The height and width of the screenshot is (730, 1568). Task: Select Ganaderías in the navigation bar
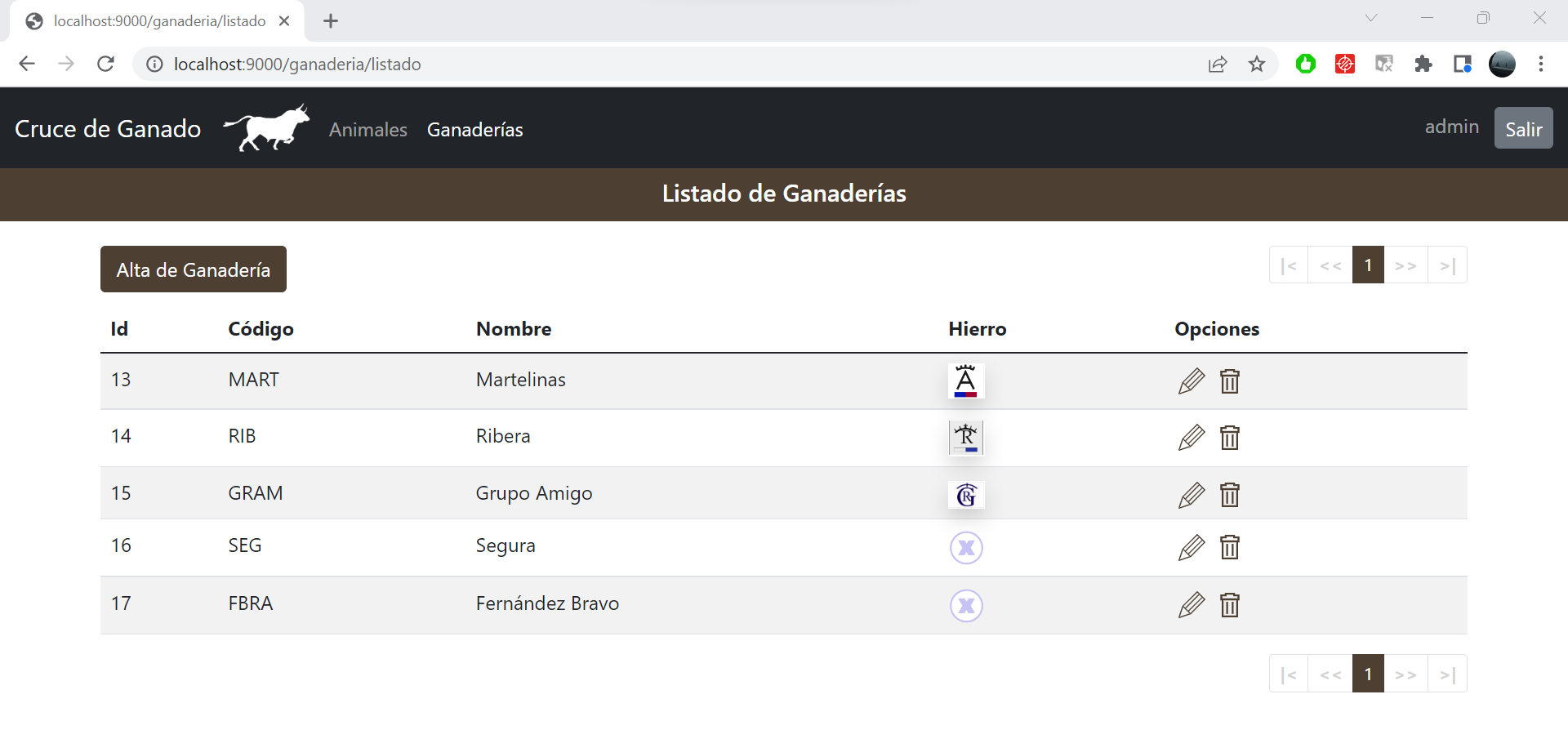474,130
